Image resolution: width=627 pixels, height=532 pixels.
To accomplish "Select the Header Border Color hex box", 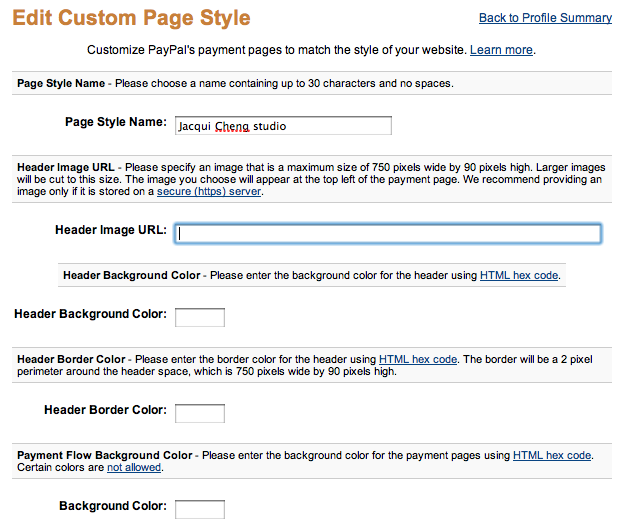I will pos(200,413).
